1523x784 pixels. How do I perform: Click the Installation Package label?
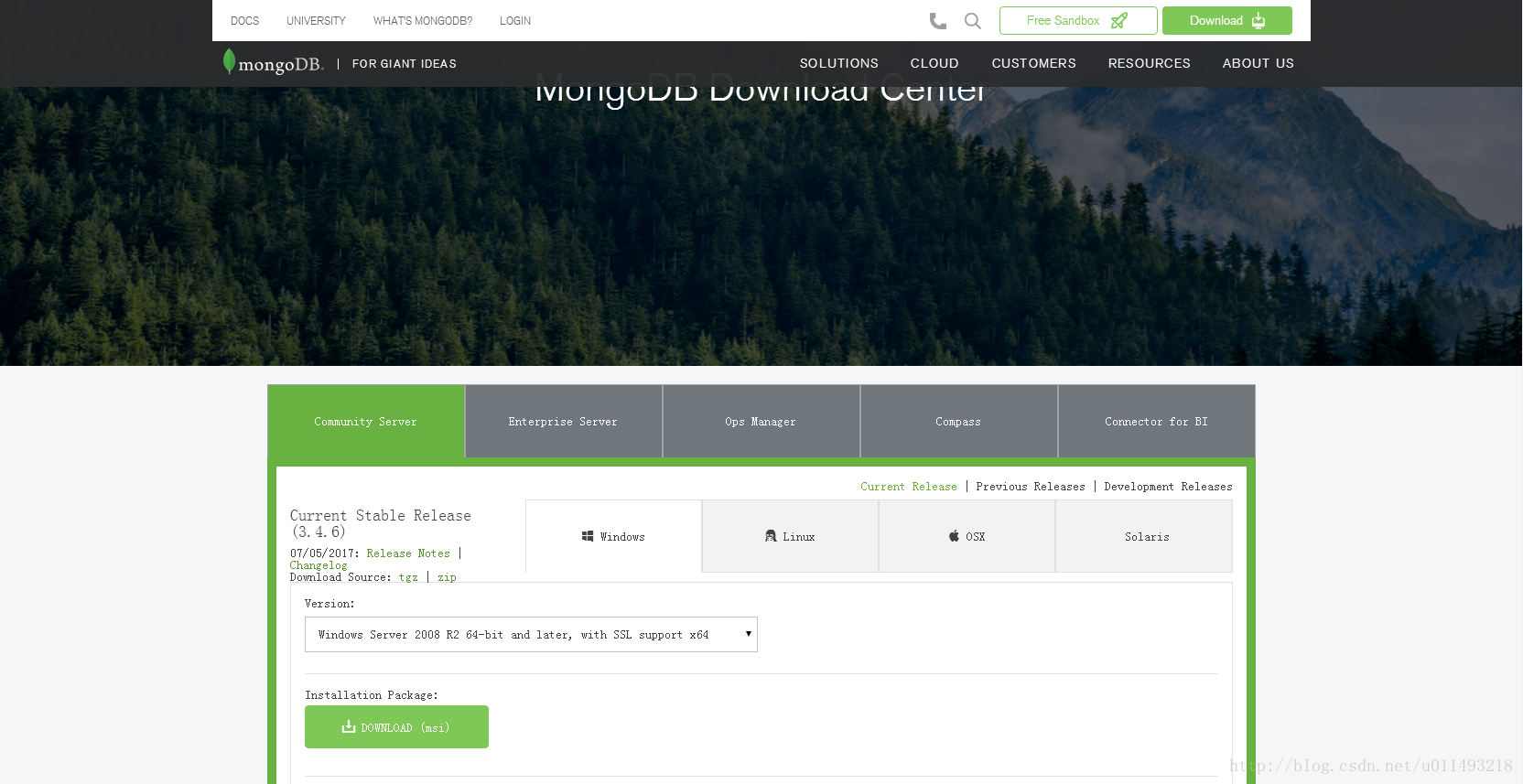point(372,695)
